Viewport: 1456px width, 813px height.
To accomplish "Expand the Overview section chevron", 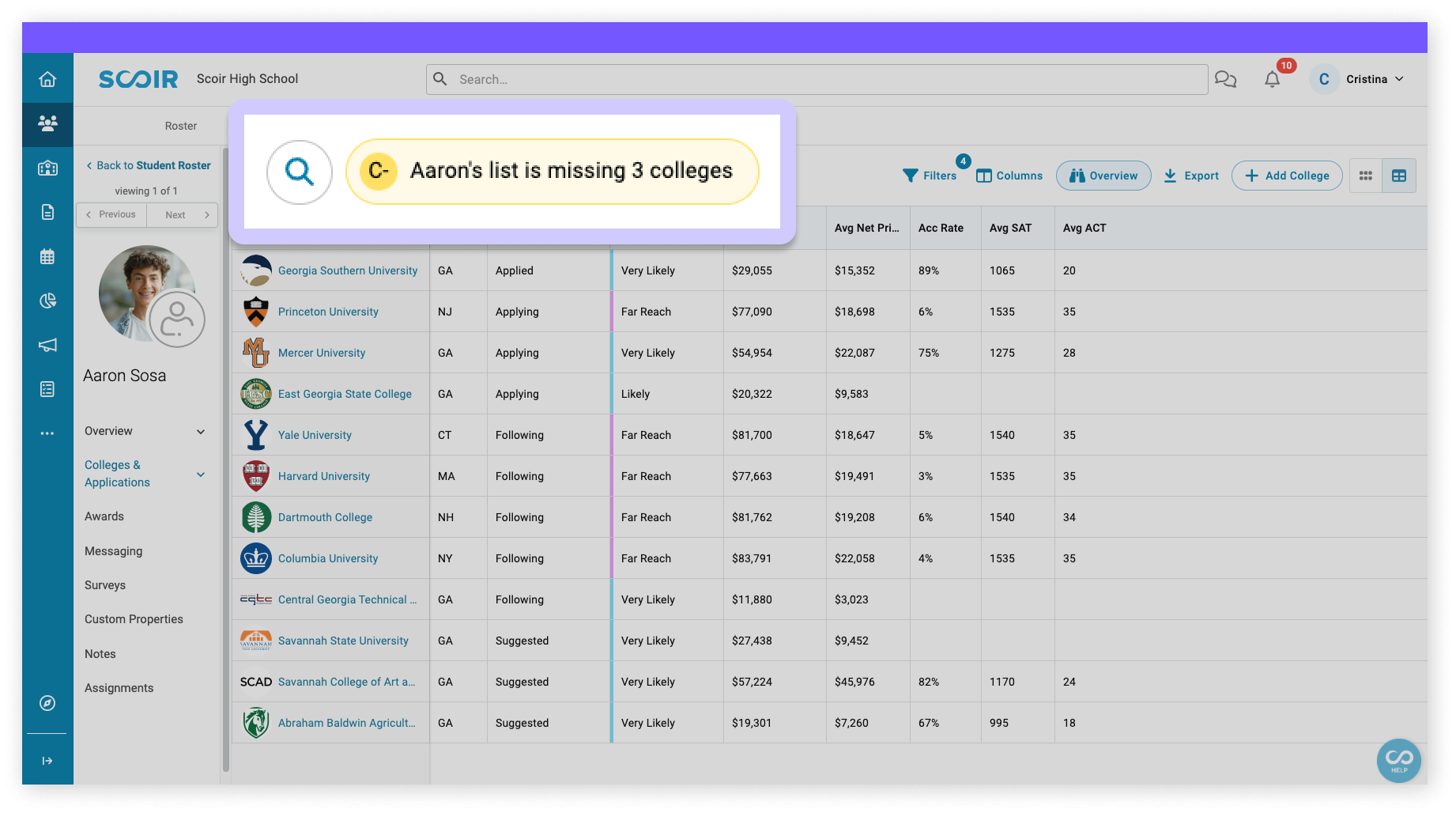I will click(201, 432).
